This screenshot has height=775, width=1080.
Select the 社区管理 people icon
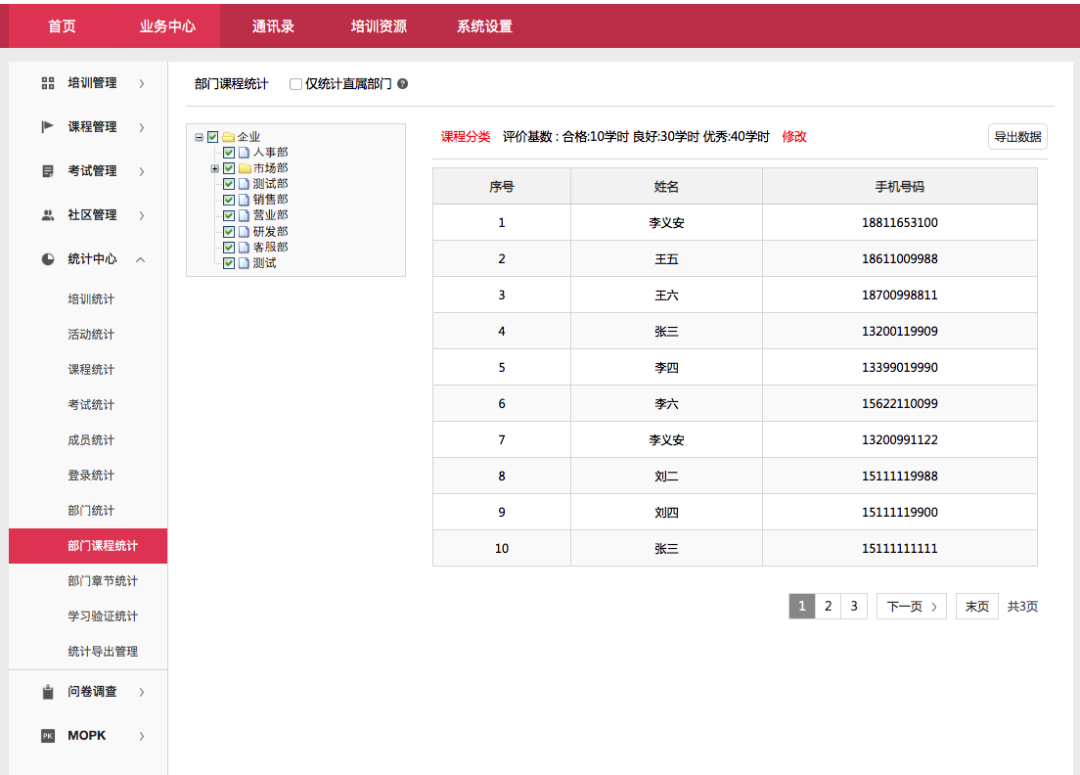[x=47, y=215]
